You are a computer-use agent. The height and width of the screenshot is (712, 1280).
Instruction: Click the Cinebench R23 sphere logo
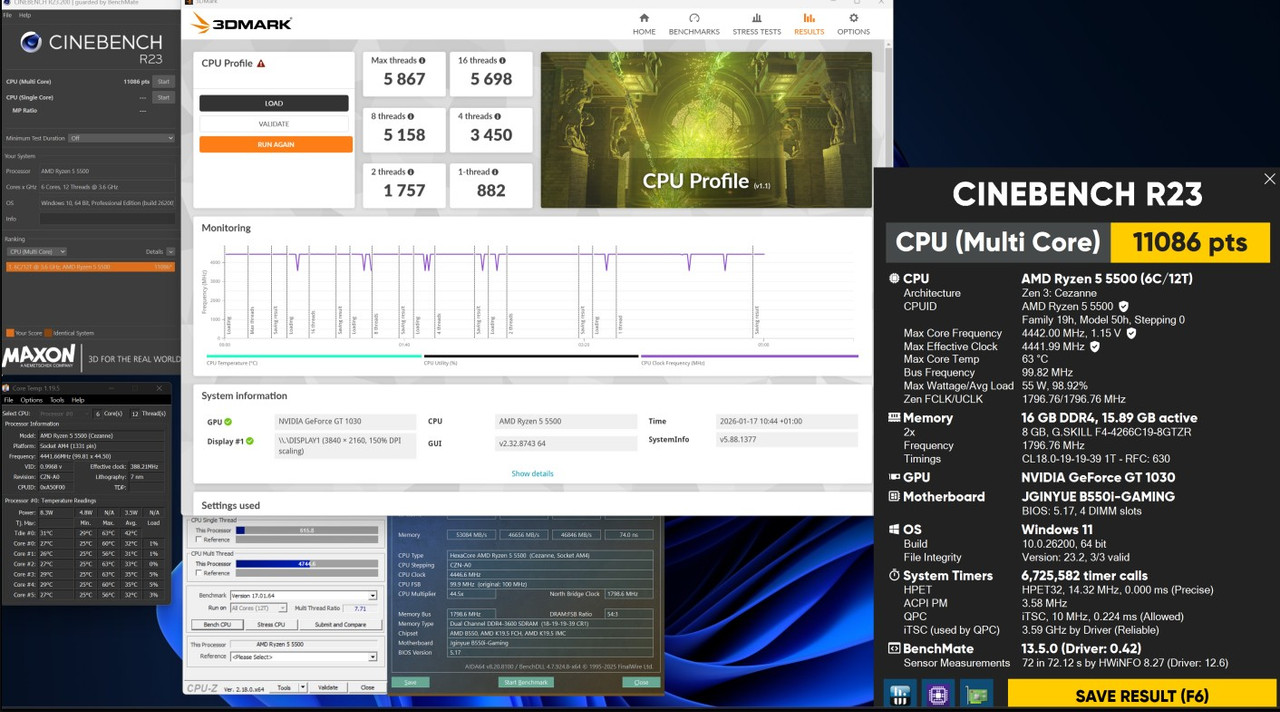pyautogui.click(x=31, y=42)
